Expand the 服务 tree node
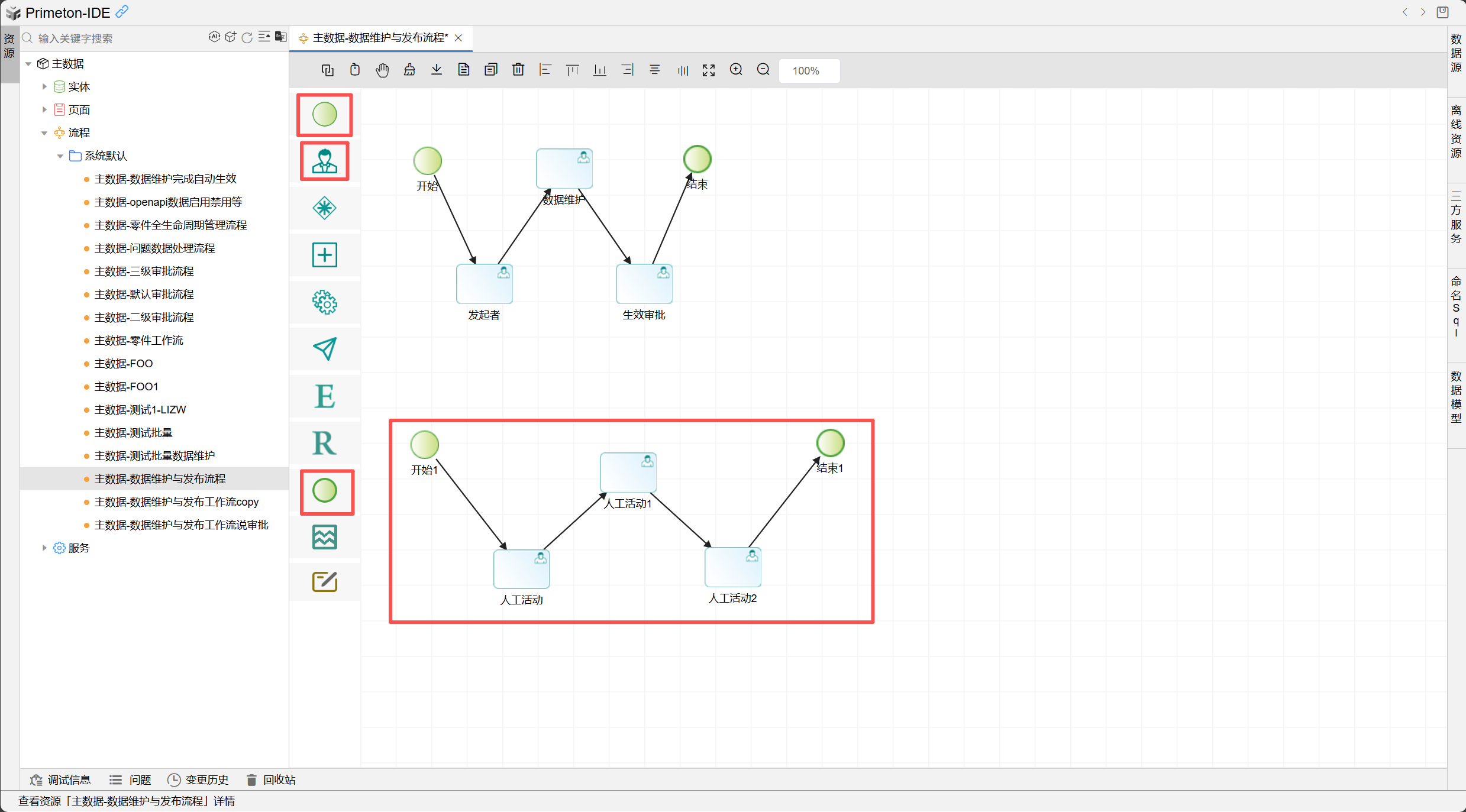Screen dimensions: 1466x812 tap(44, 548)
